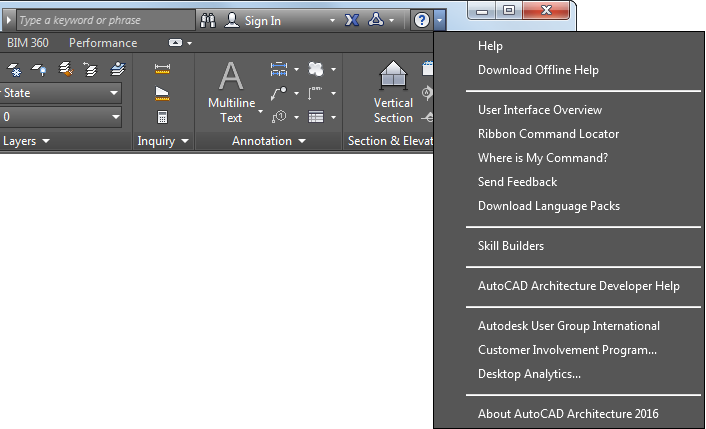This screenshot has height=429, width=706.
Task: Choose Send Feedback menu item
Action: [517, 182]
